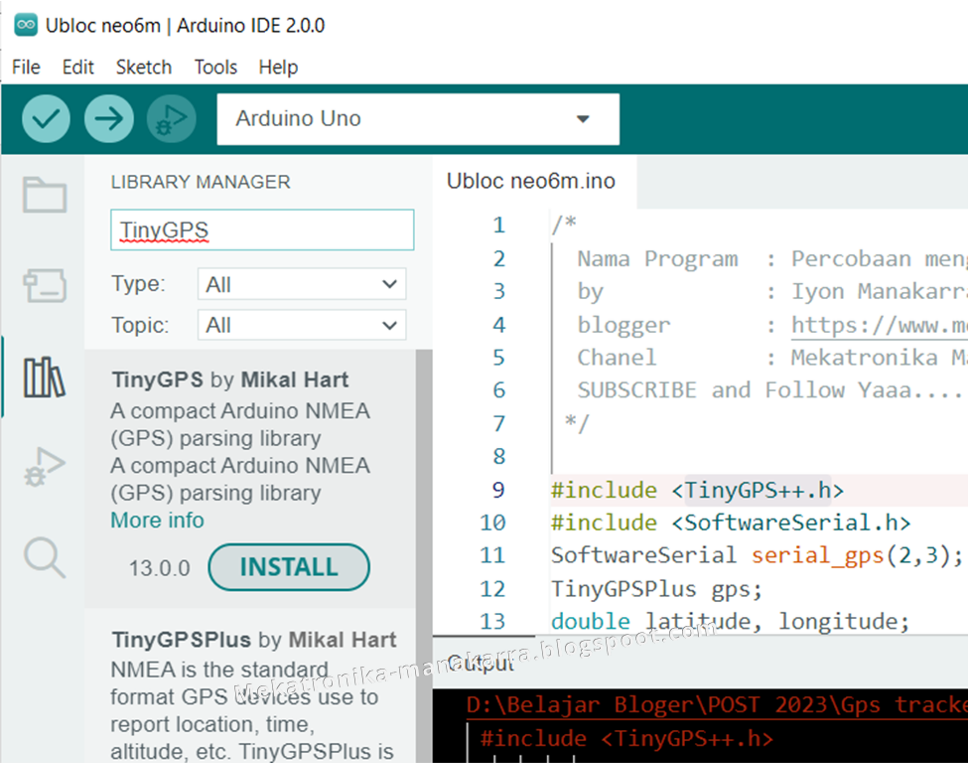The image size is (968, 763).
Task: Select the Library Manager books icon
Action: point(44,377)
